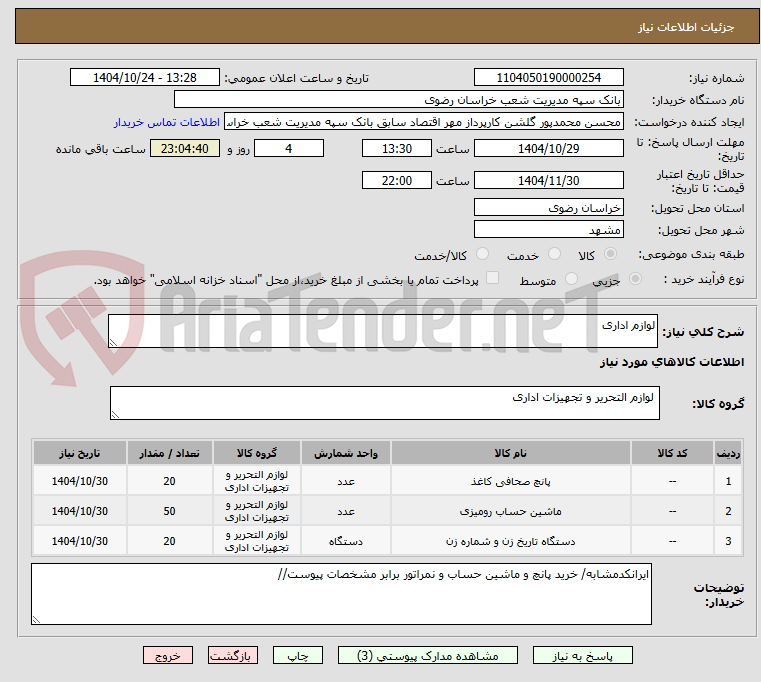The image size is (761, 682).
Task: Click the unit دستگاه in row 3
Action: (346, 541)
